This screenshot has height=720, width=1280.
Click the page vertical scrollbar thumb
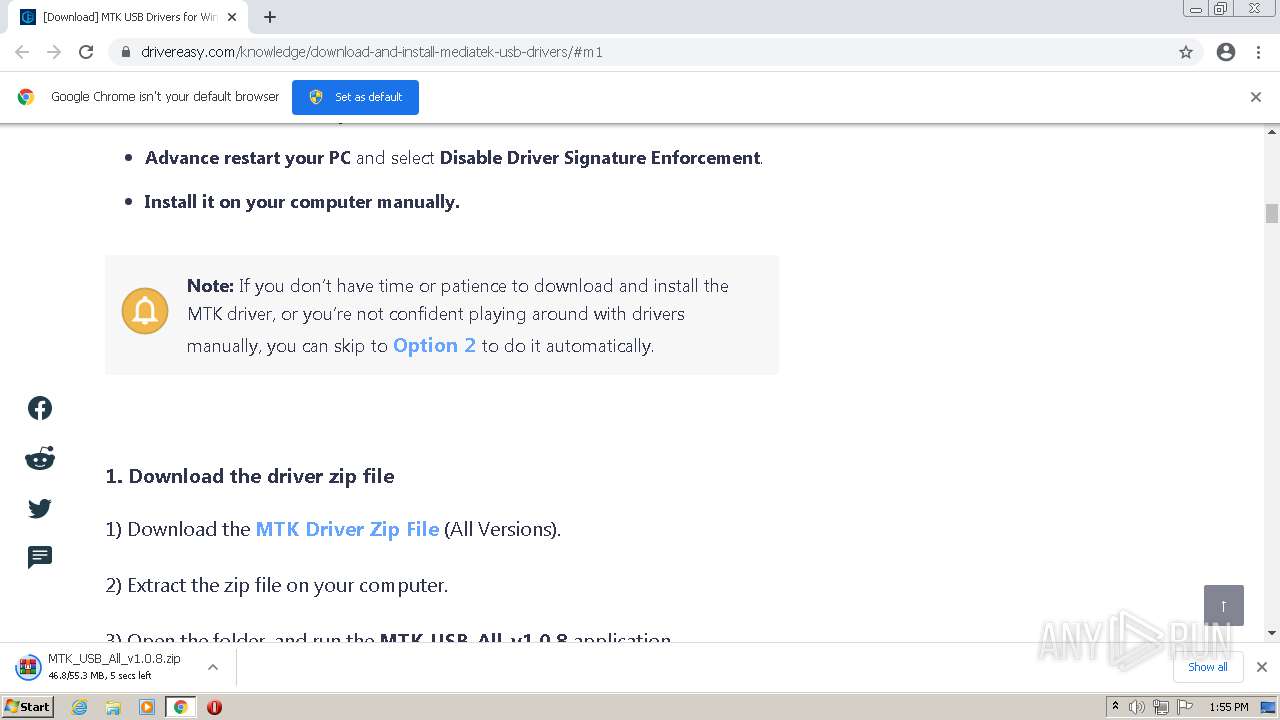point(1272,213)
